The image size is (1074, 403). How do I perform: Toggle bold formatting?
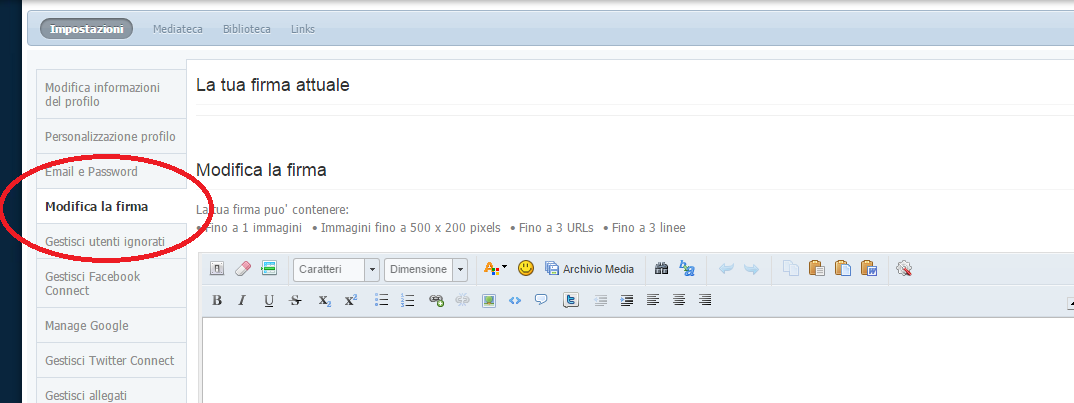pyautogui.click(x=217, y=300)
